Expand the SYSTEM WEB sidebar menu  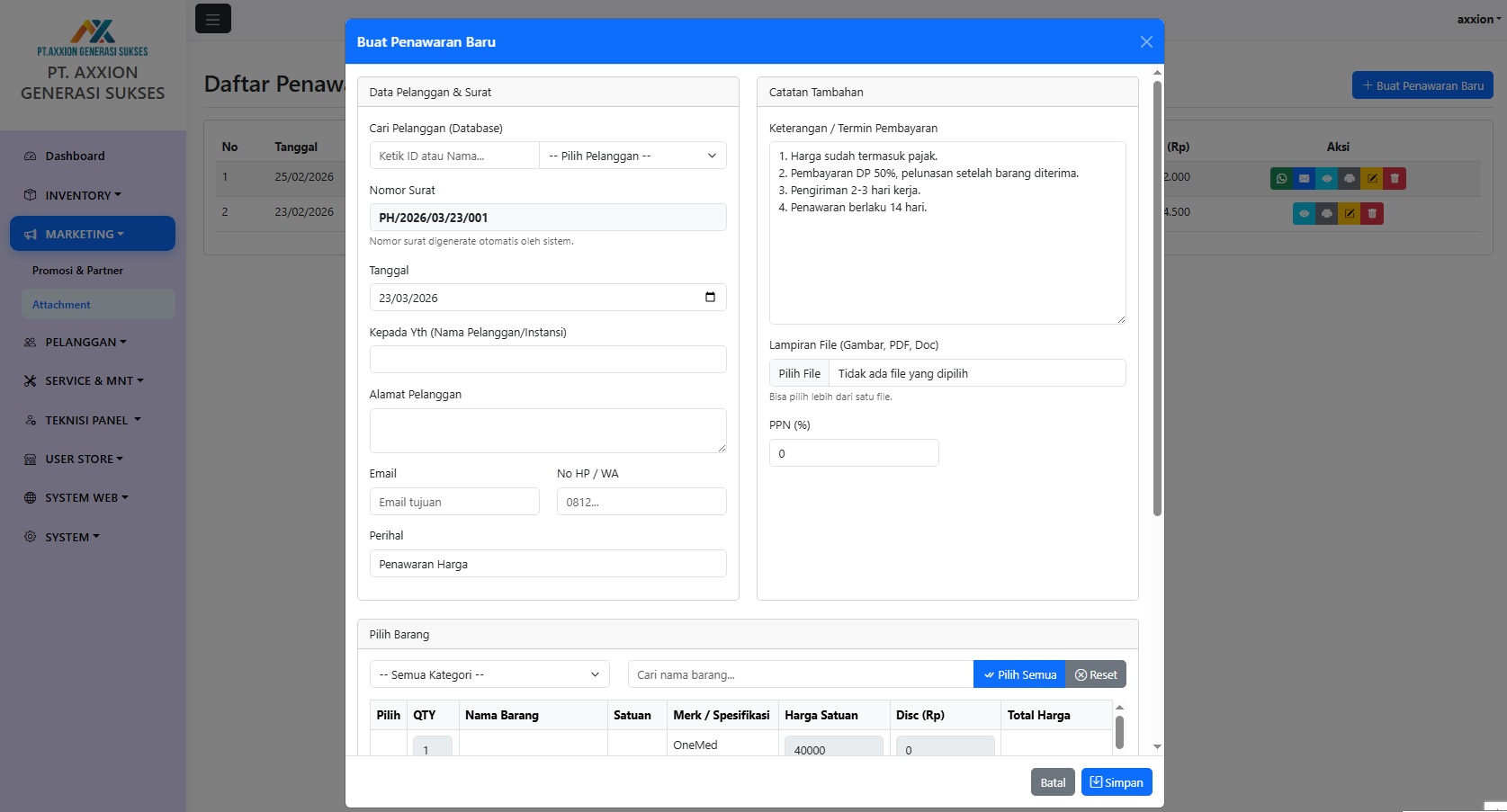pyautogui.click(x=93, y=497)
